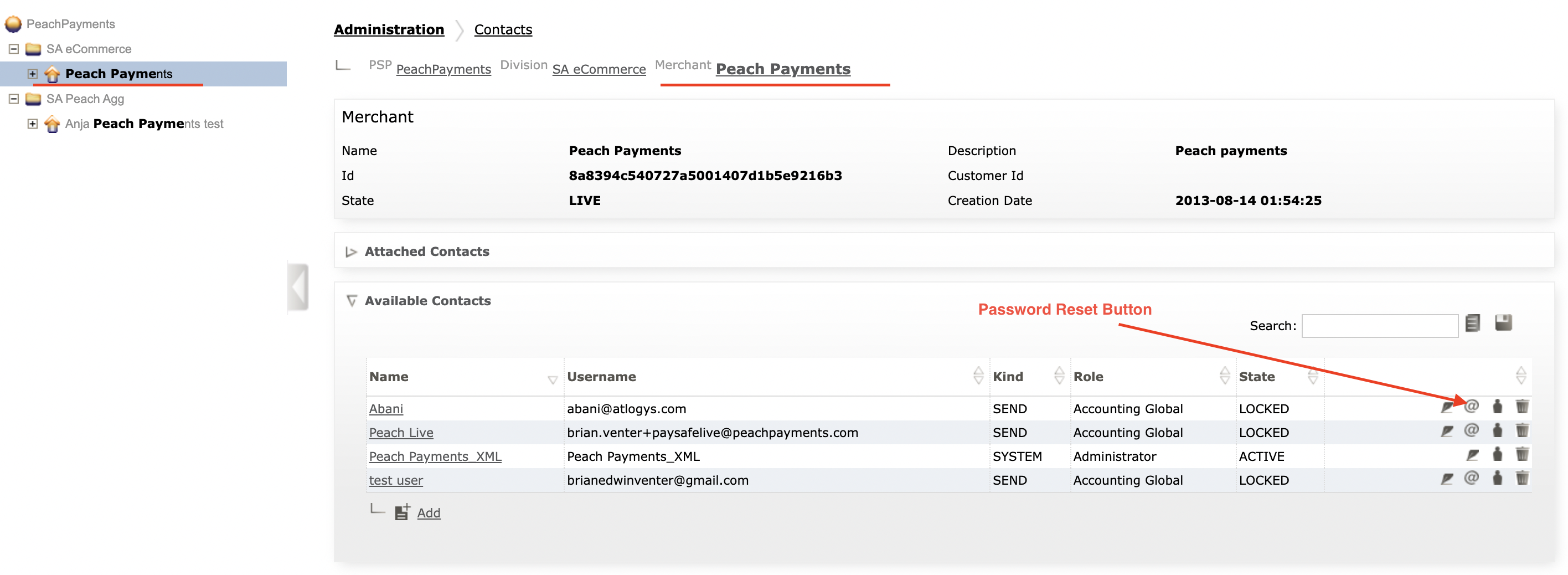Edit Peach Payments_XML contact with pencil icon
1568x575 pixels.
[1472, 454]
